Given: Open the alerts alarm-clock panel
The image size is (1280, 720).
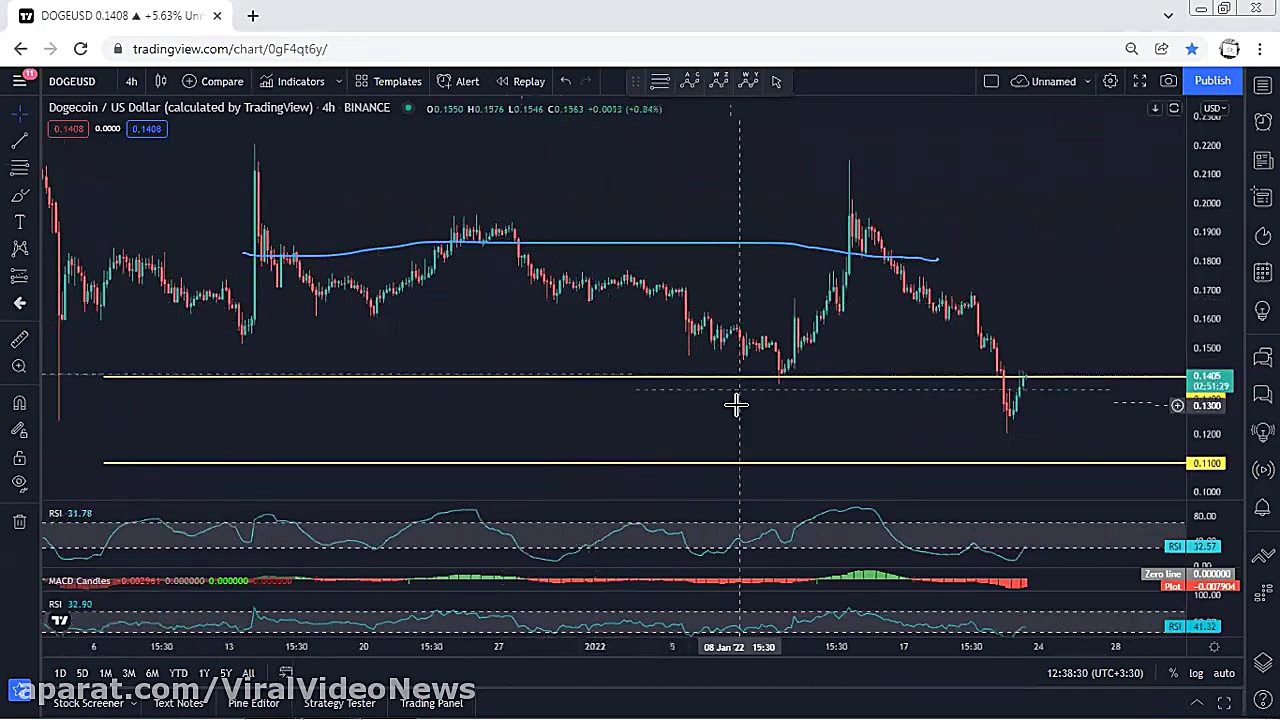Looking at the screenshot, I should point(1263,122).
